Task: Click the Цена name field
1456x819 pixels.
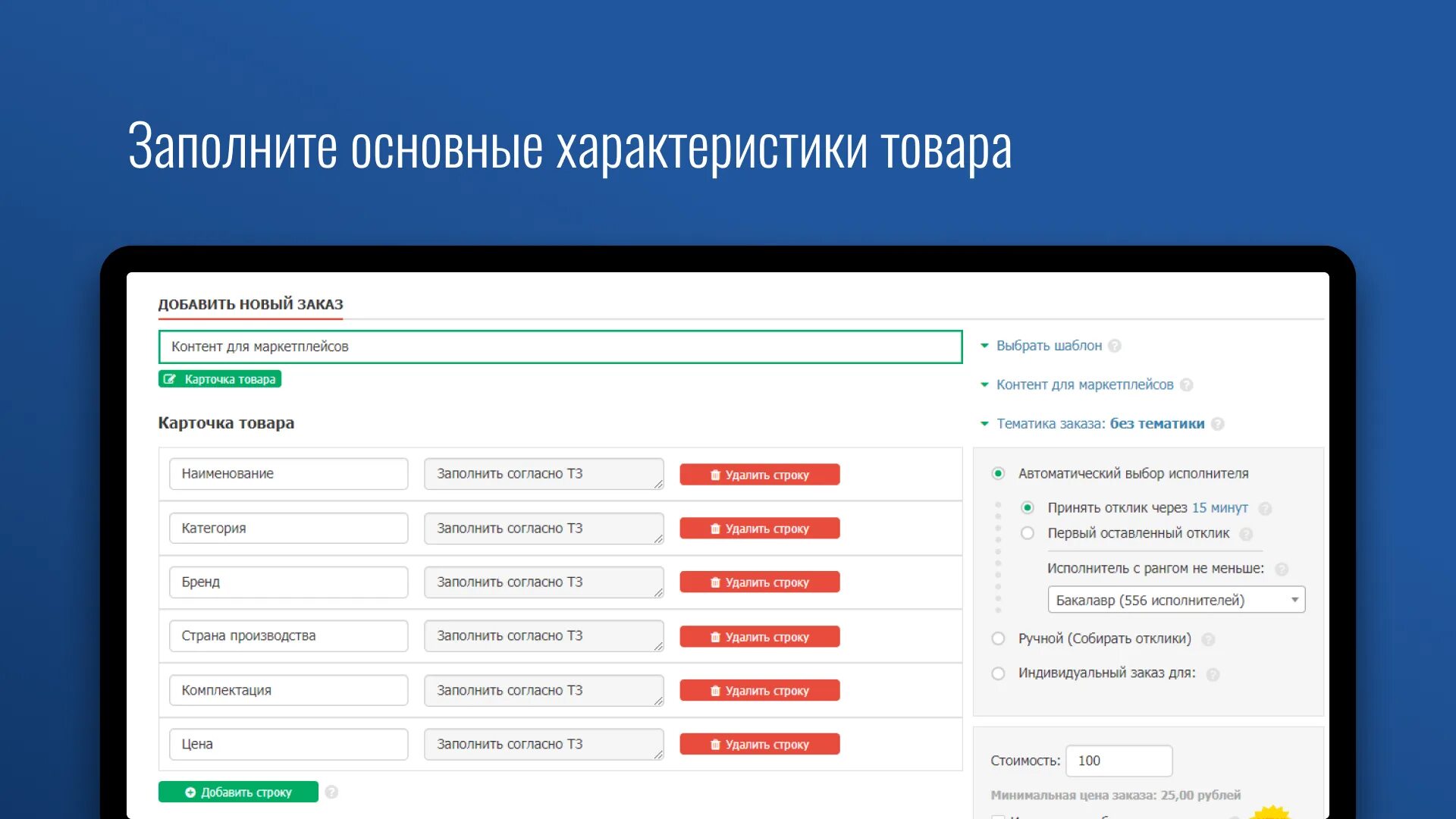Action: [x=289, y=745]
